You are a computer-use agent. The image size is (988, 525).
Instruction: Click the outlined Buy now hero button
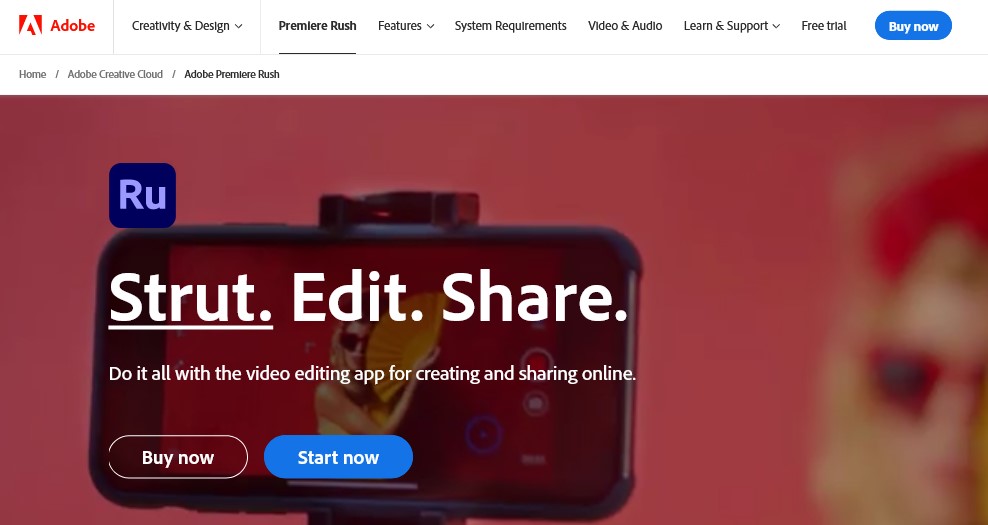pyautogui.click(x=178, y=457)
